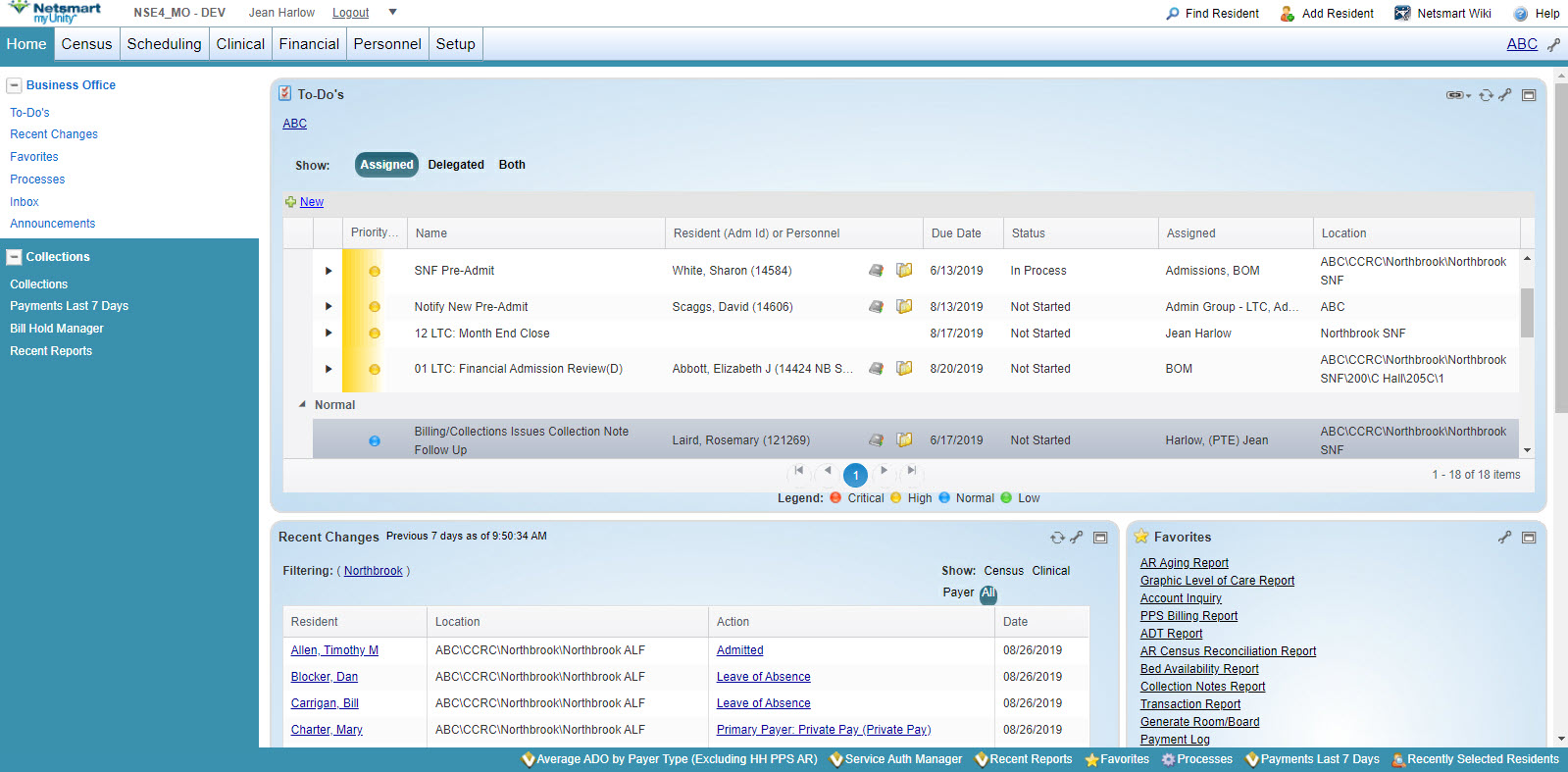This screenshot has height=772, width=1568.
Task: Open Average ADO by Payer Type shortcut
Action: 669,759
